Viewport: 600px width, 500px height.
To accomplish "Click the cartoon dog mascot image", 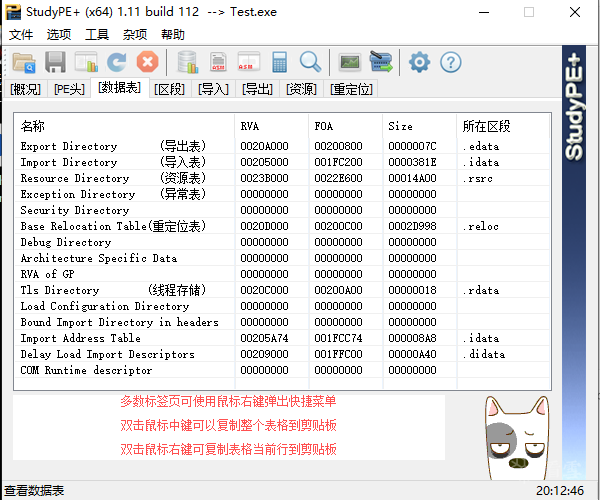I will click(x=517, y=438).
